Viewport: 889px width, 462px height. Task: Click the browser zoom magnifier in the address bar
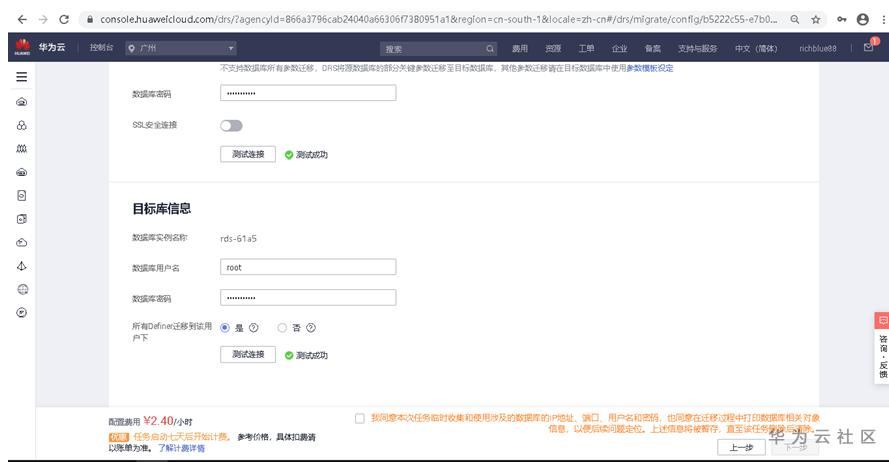pos(795,19)
